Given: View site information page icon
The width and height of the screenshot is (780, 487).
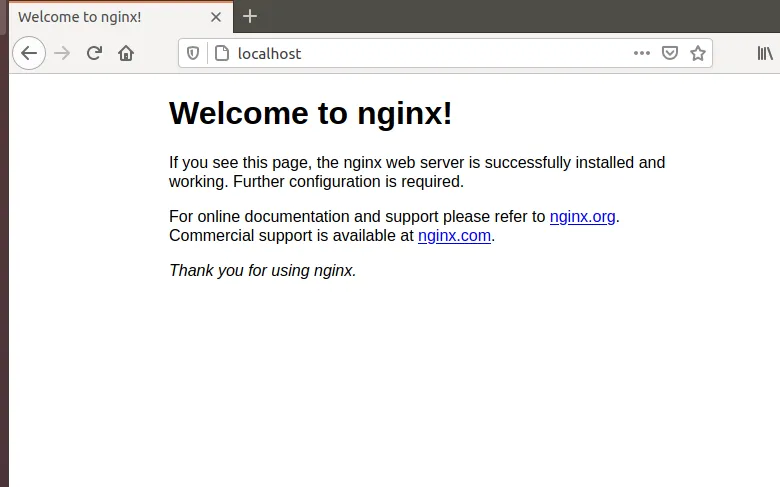Looking at the screenshot, I should [221, 53].
